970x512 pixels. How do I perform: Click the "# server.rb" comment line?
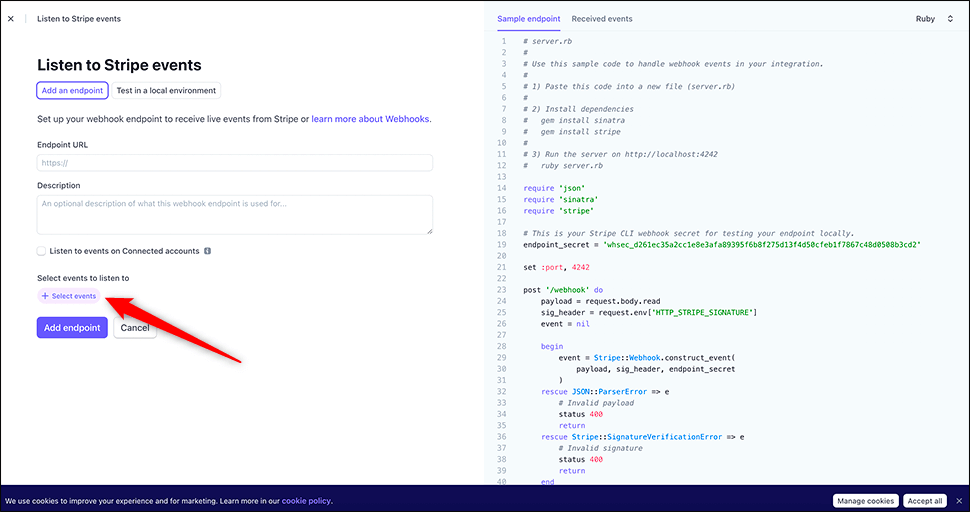click(x=547, y=41)
